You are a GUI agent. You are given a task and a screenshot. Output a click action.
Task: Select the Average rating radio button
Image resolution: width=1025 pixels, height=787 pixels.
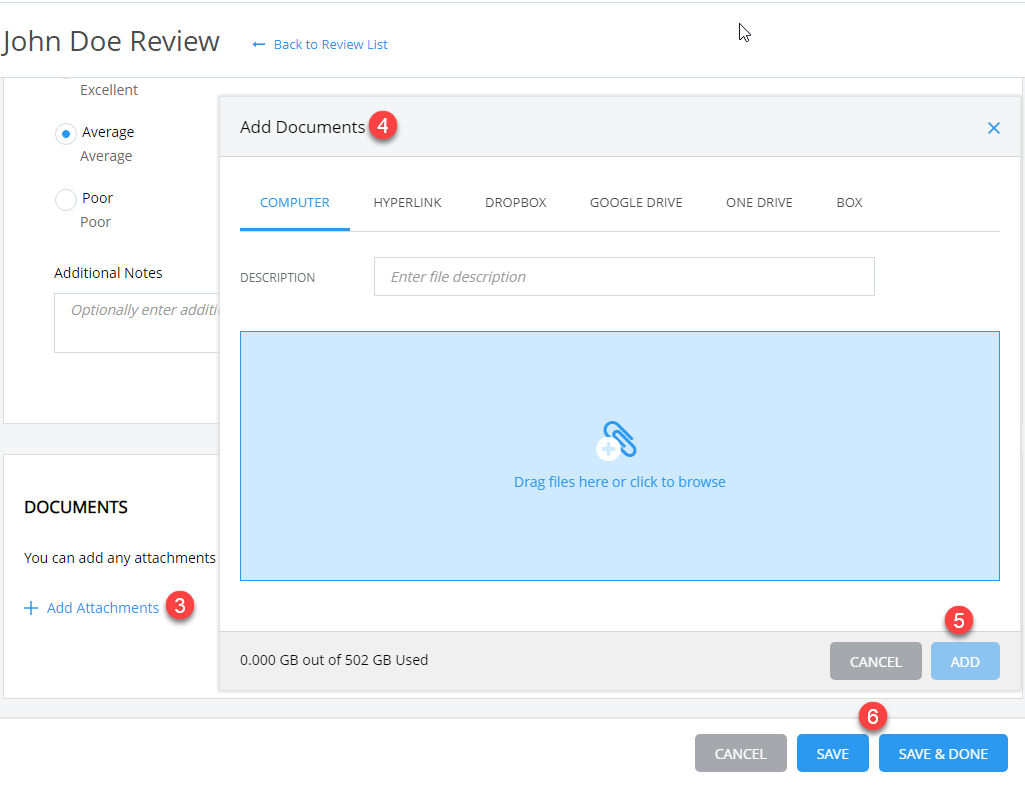click(x=65, y=132)
